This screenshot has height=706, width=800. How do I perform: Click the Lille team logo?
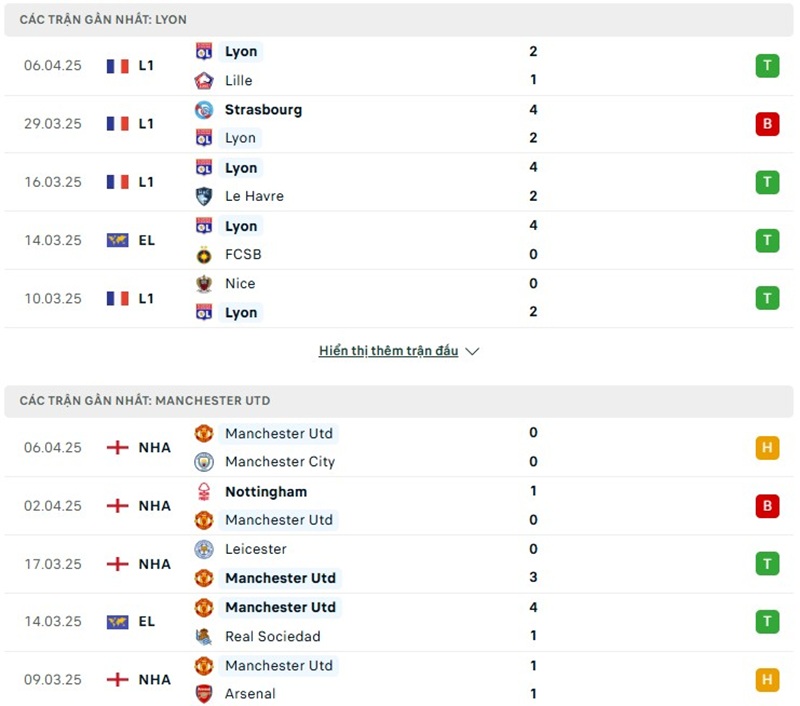tap(204, 81)
